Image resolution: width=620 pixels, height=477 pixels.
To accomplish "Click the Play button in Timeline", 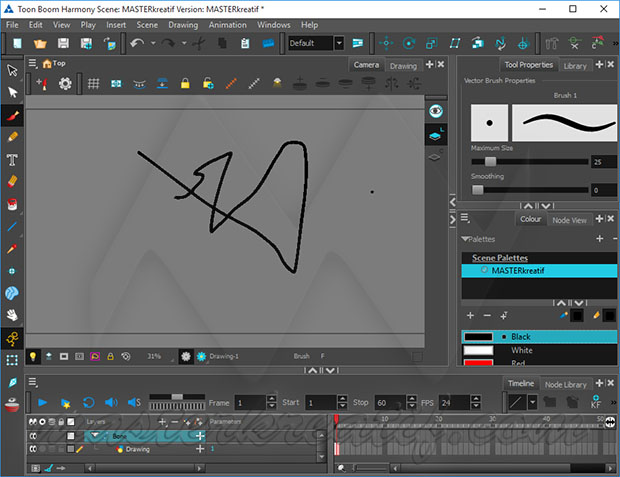I will pos(42,402).
